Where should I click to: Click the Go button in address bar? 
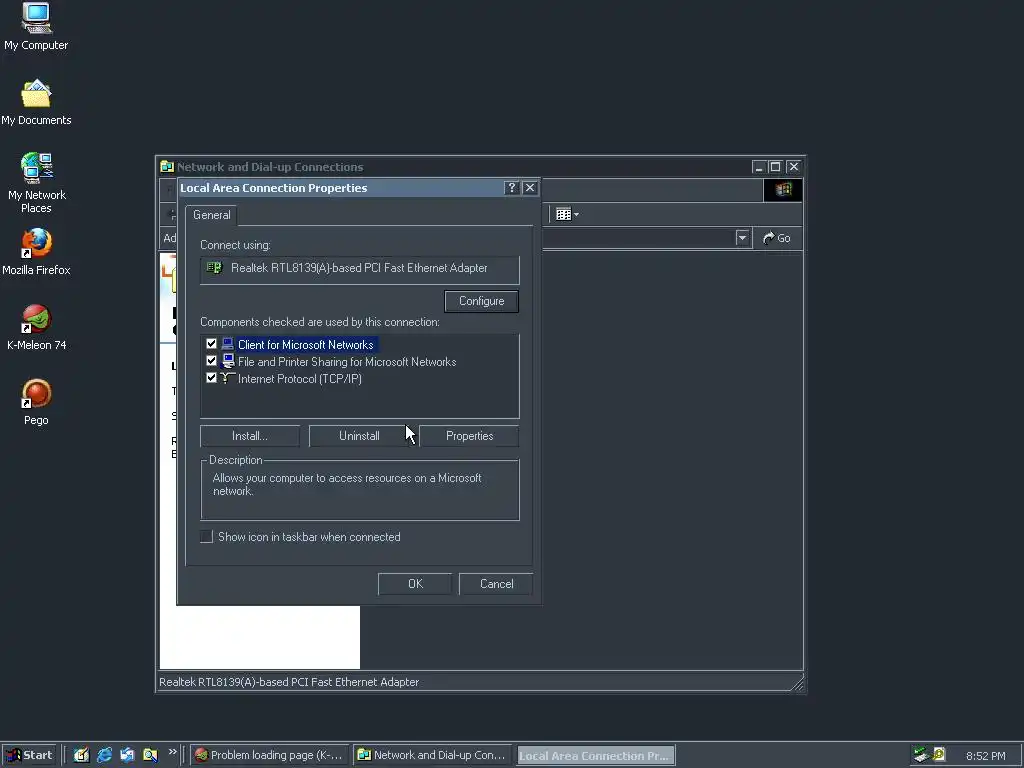pyautogui.click(x=777, y=238)
